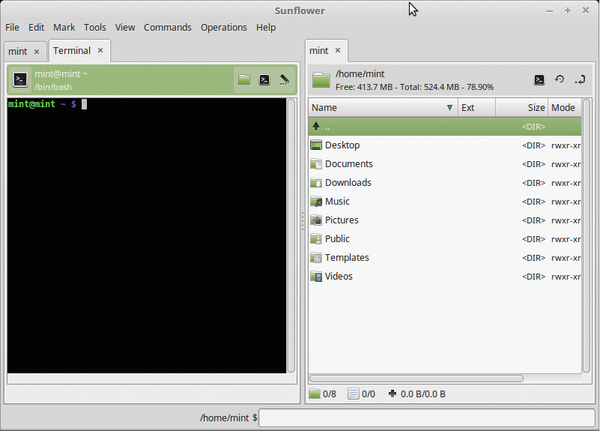The height and width of the screenshot is (431, 600).
Task: Select the Templates folder
Action: (445, 258)
